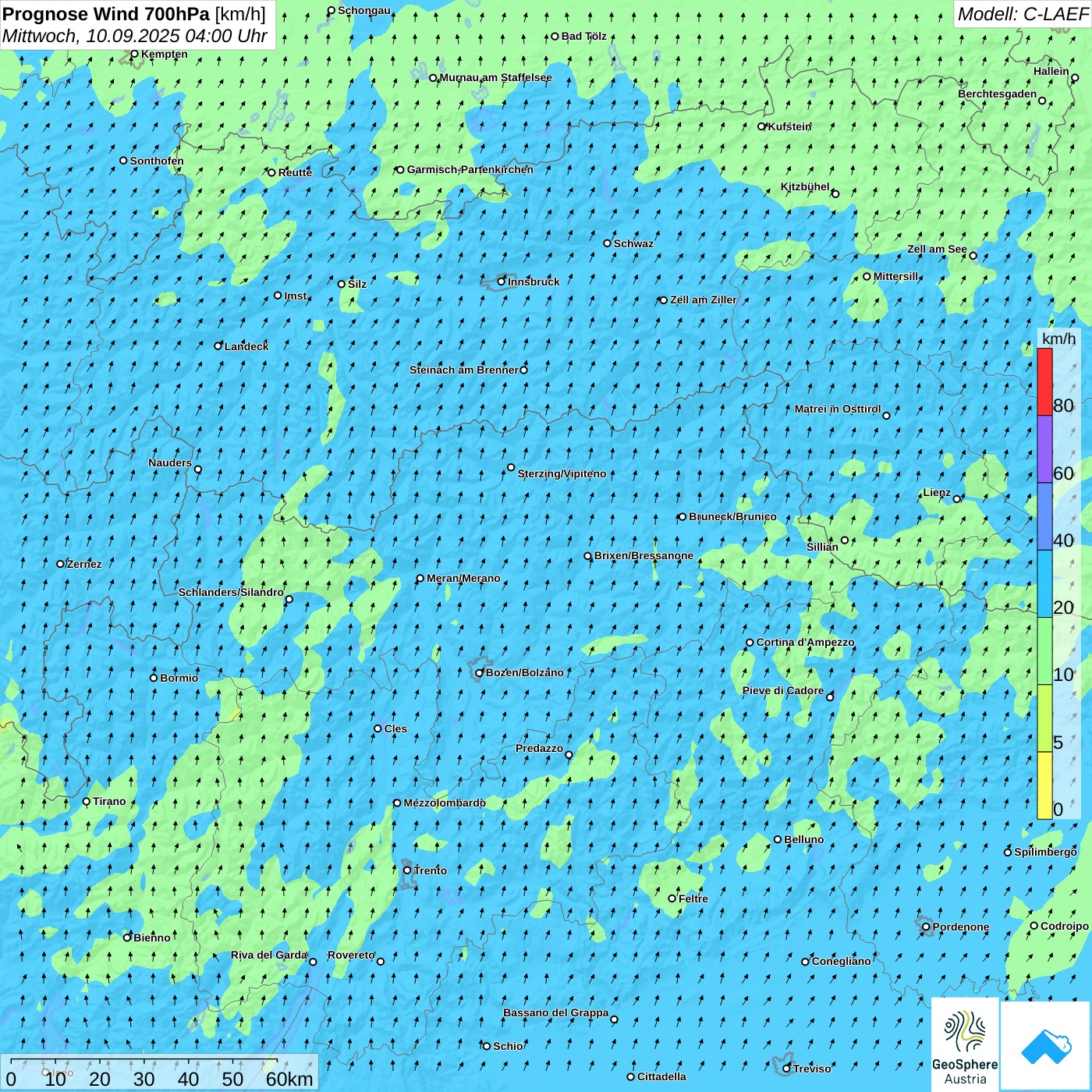The width and height of the screenshot is (1092, 1092).
Task: Click the "60km" scale bar label
Action: (x=289, y=1079)
